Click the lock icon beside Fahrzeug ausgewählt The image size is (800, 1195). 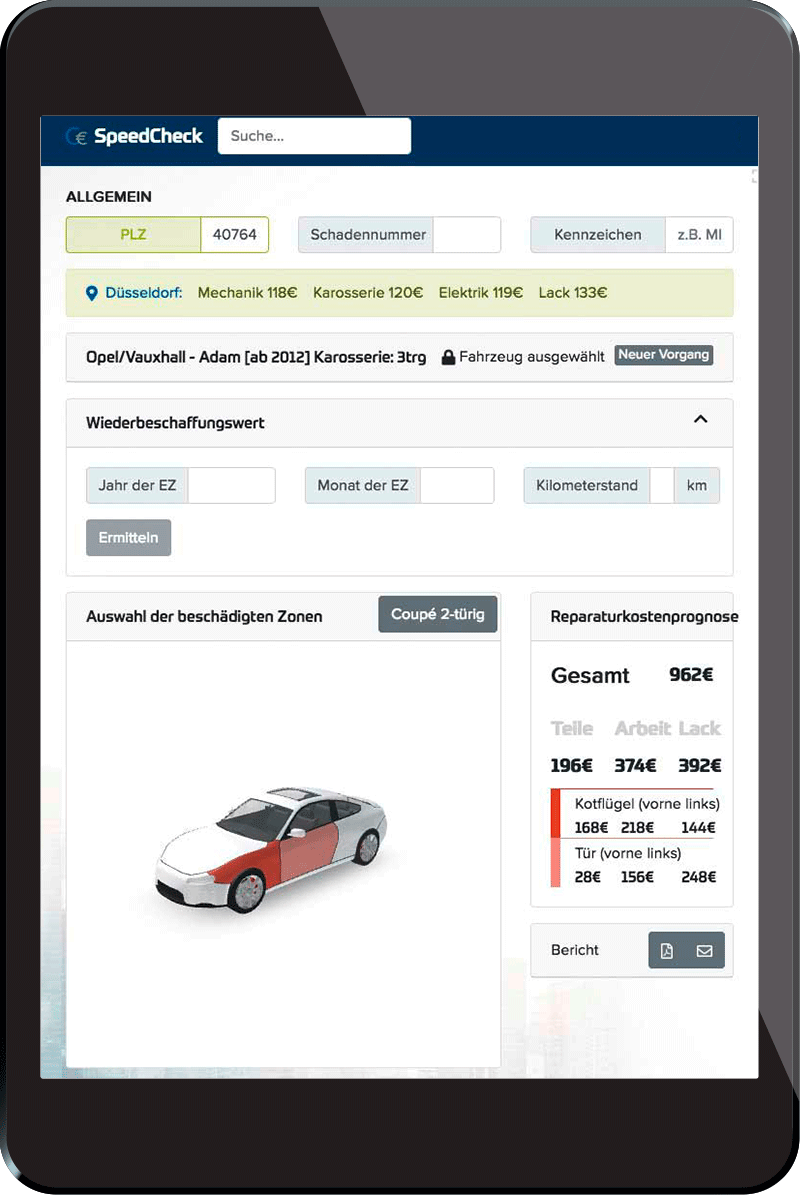(x=448, y=357)
